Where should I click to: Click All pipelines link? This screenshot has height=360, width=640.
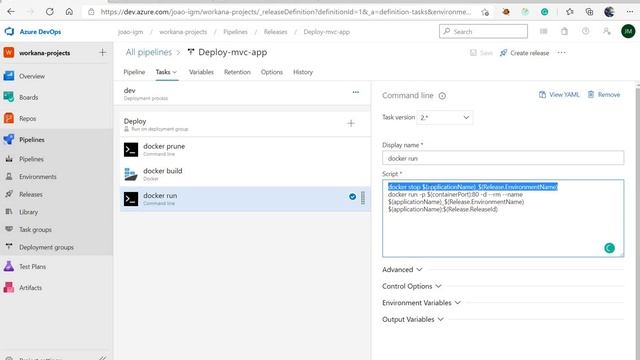tap(149, 52)
